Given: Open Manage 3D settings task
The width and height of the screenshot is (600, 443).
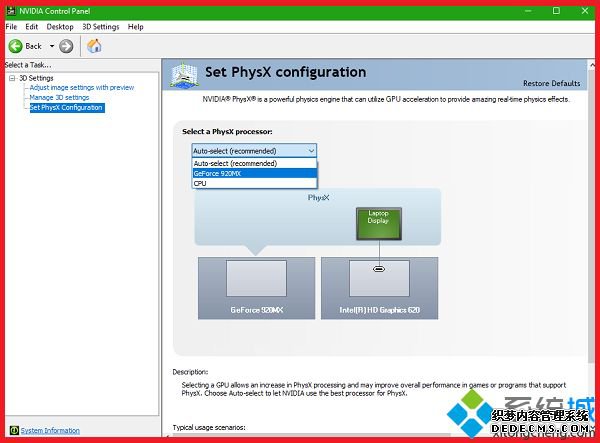Looking at the screenshot, I should [59, 98].
